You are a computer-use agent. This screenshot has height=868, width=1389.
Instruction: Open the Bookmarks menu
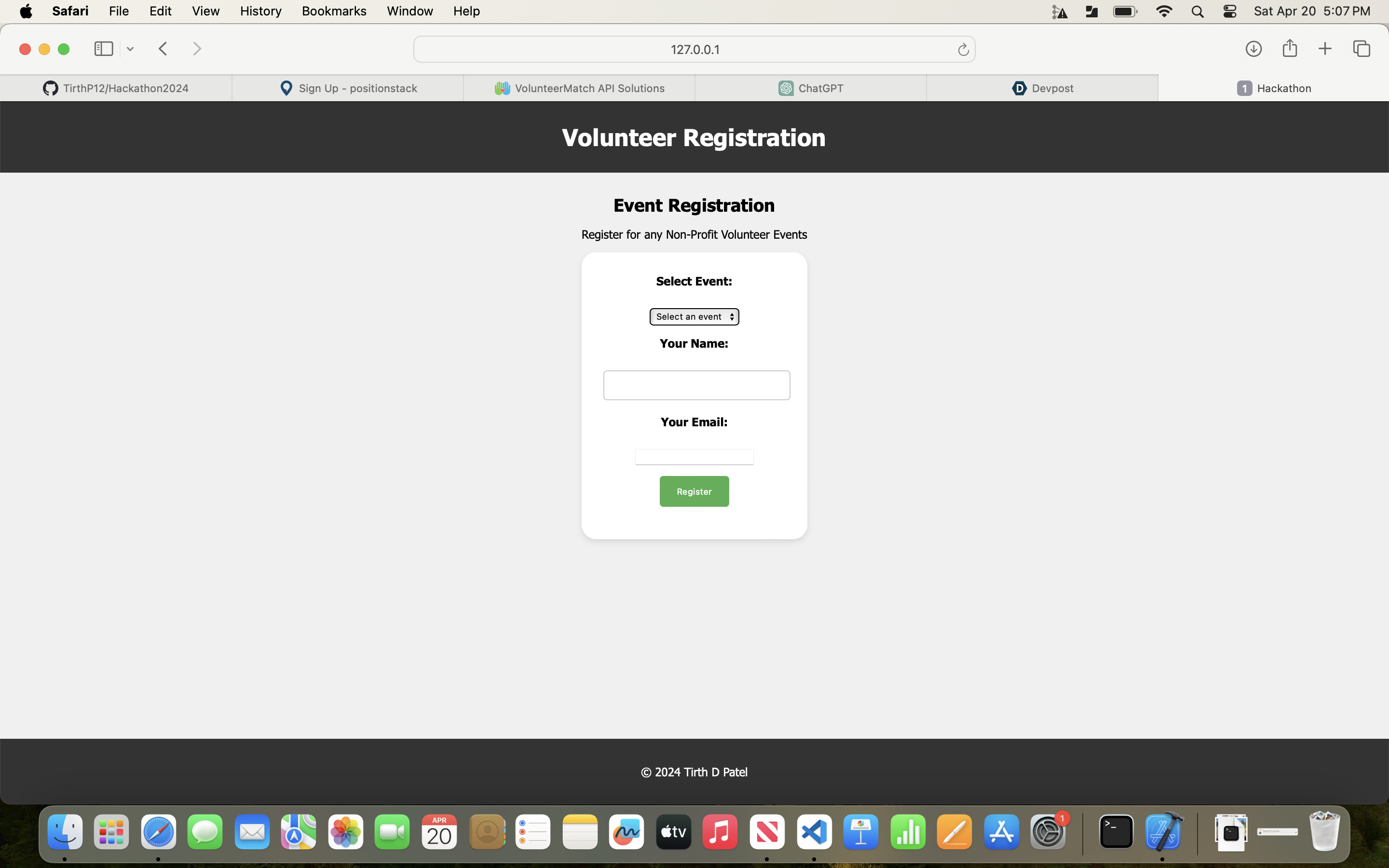333,11
